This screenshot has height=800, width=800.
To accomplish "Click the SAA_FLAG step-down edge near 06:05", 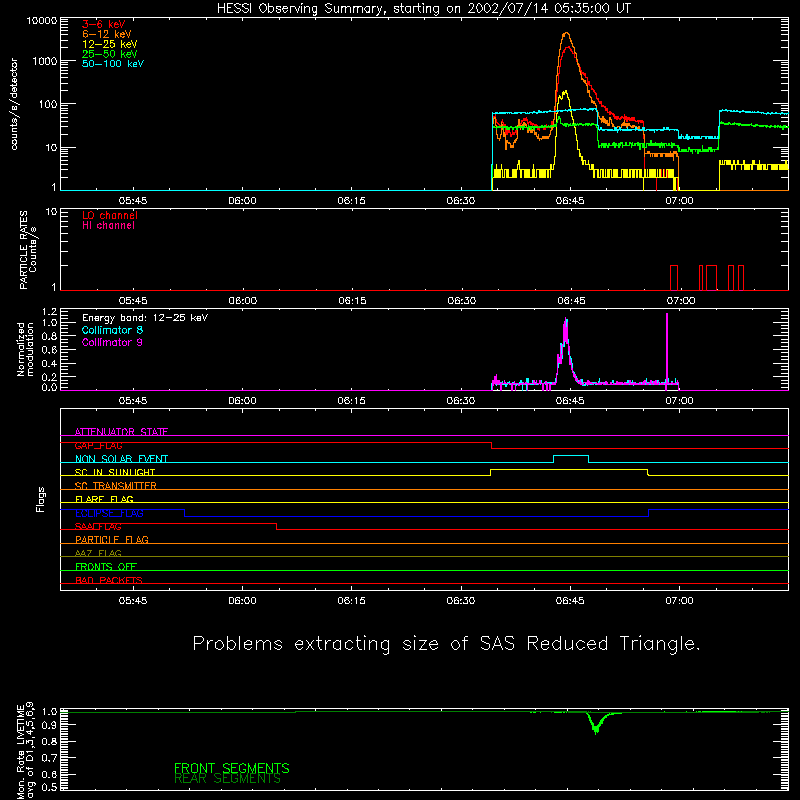I will click(x=277, y=527).
